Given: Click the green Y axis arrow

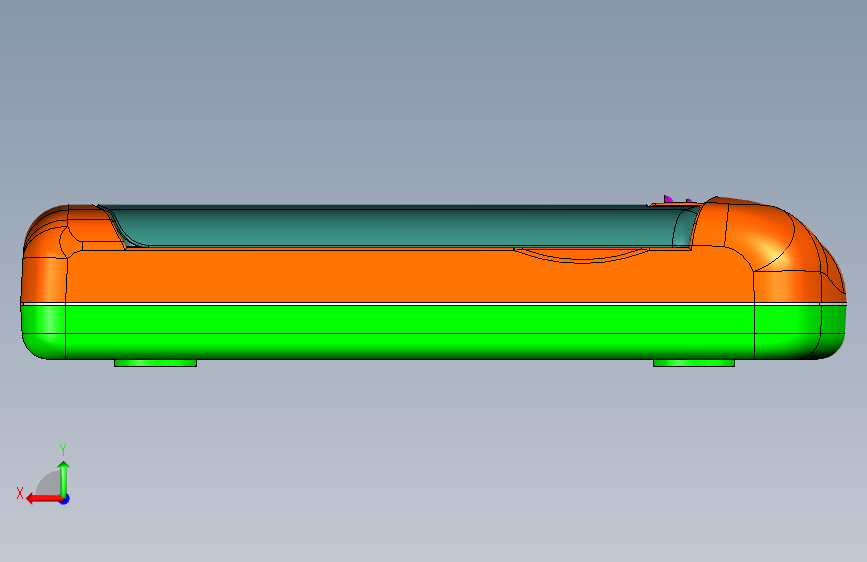Looking at the screenshot, I should (x=64, y=478).
